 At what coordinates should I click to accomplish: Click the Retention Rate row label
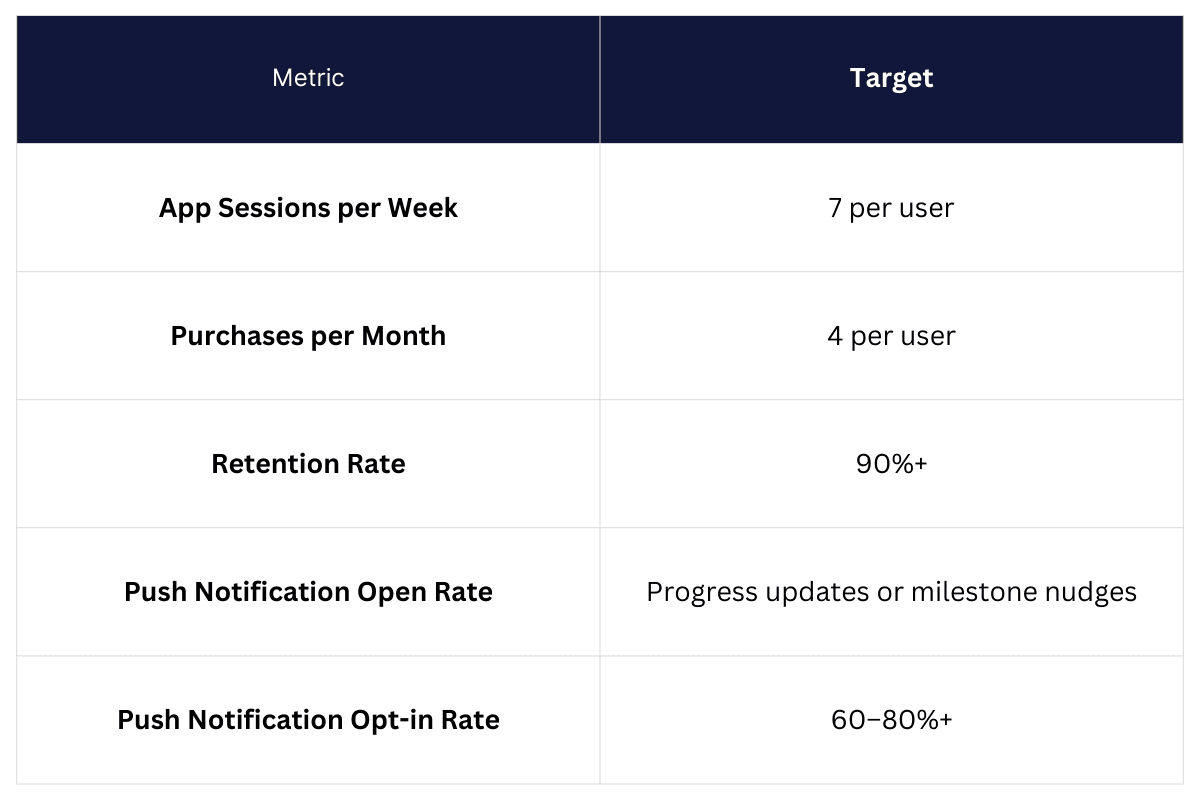(308, 464)
